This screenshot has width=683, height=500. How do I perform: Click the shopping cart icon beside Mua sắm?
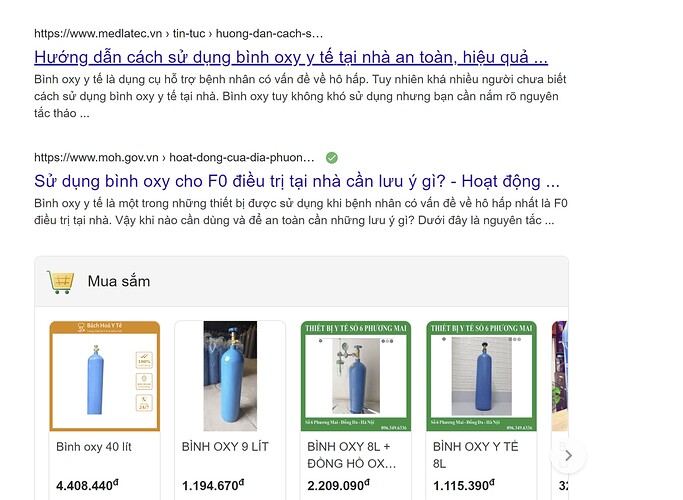coord(61,282)
